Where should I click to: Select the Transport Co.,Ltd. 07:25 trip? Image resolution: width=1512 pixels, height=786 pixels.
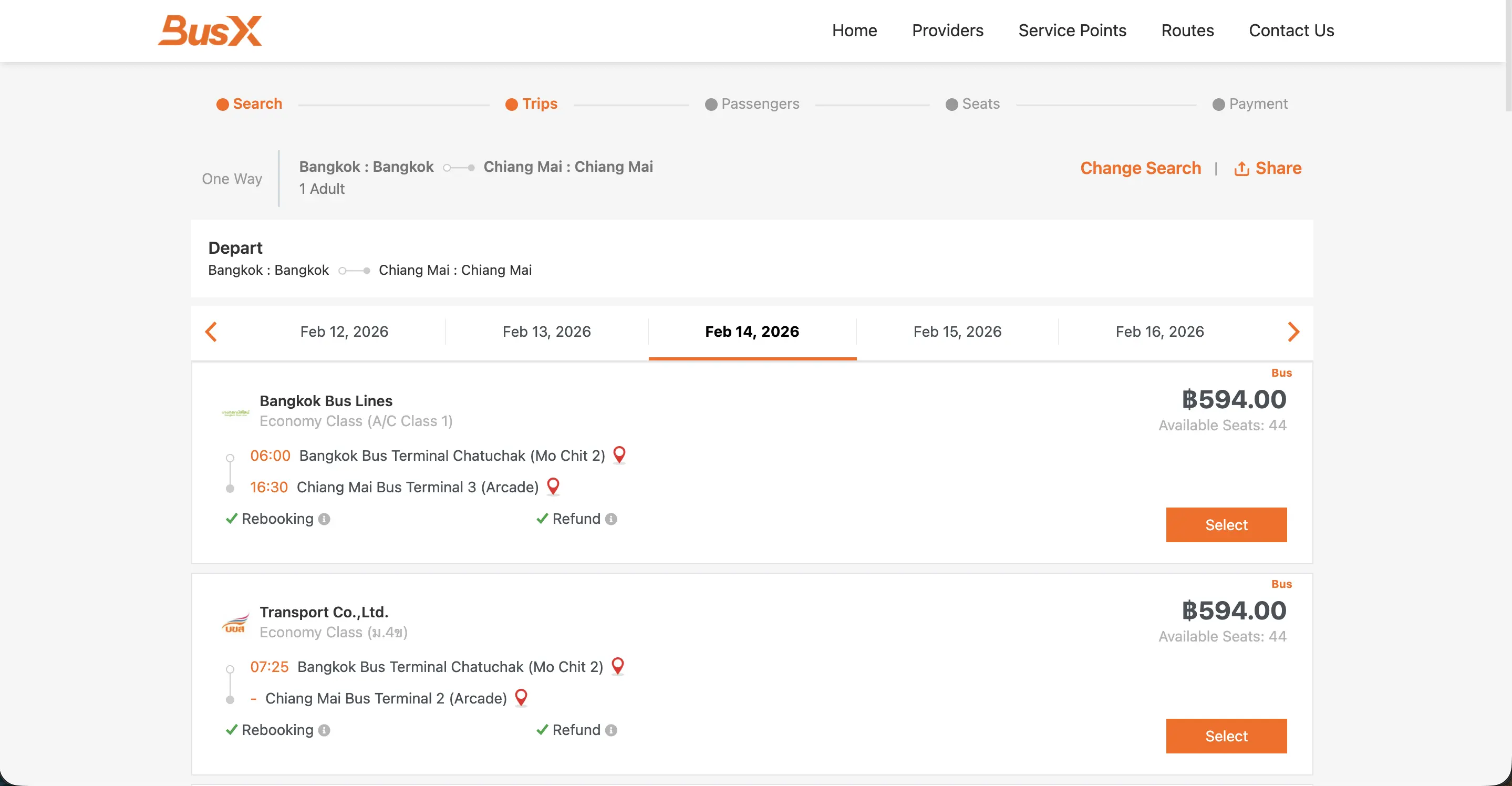coord(1226,736)
